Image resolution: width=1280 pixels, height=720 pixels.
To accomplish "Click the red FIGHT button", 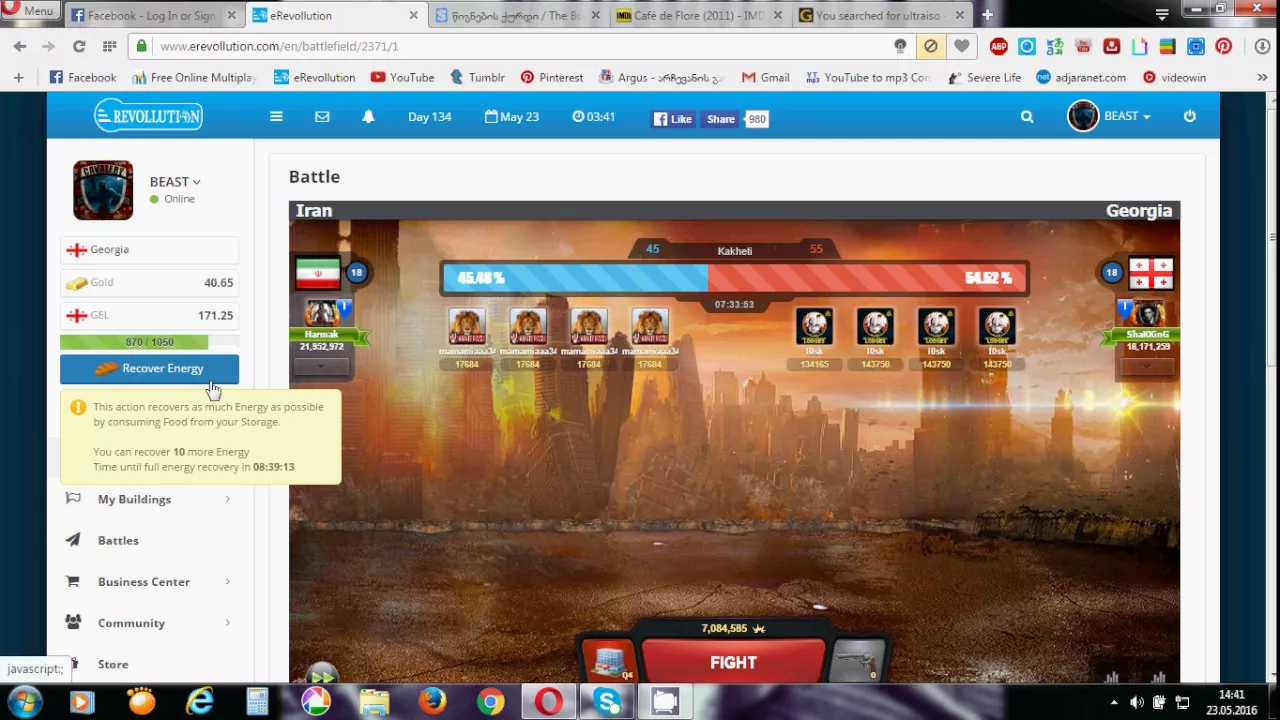I will (x=733, y=662).
